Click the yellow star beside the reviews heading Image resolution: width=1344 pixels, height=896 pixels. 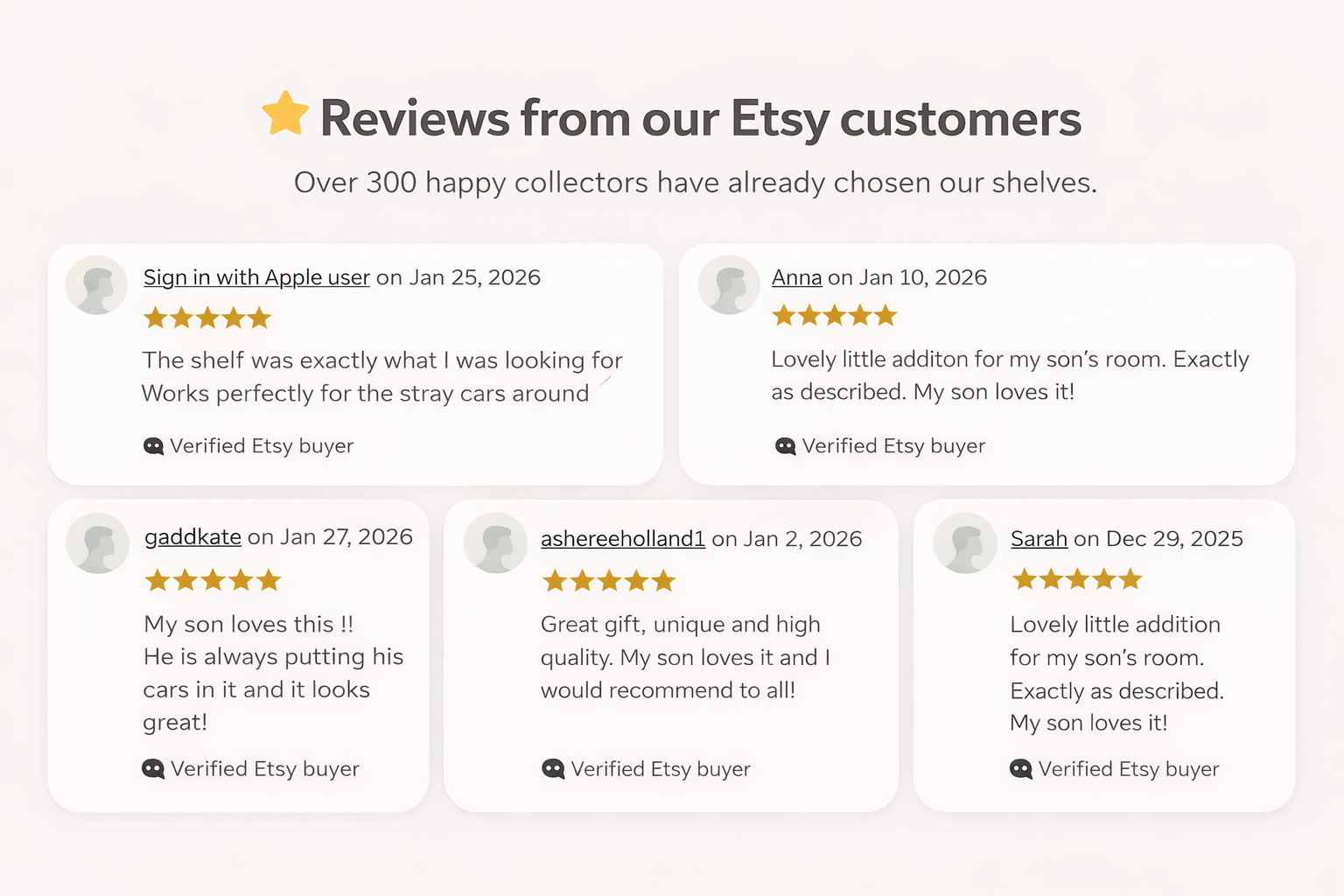[x=285, y=114]
